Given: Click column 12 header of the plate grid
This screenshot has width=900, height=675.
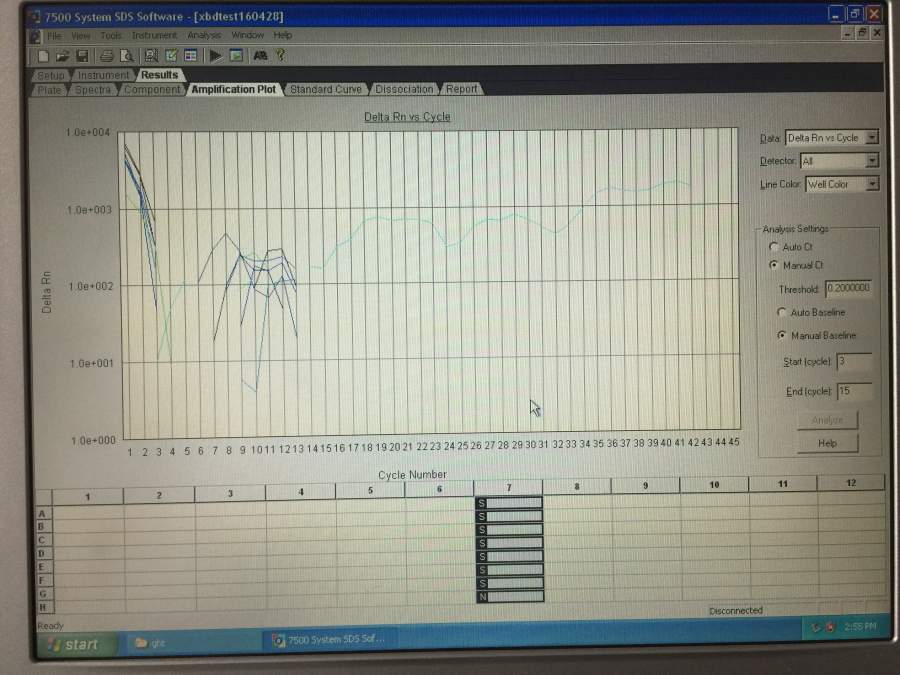Looking at the screenshot, I should pyautogui.click(x=851, y=483).
